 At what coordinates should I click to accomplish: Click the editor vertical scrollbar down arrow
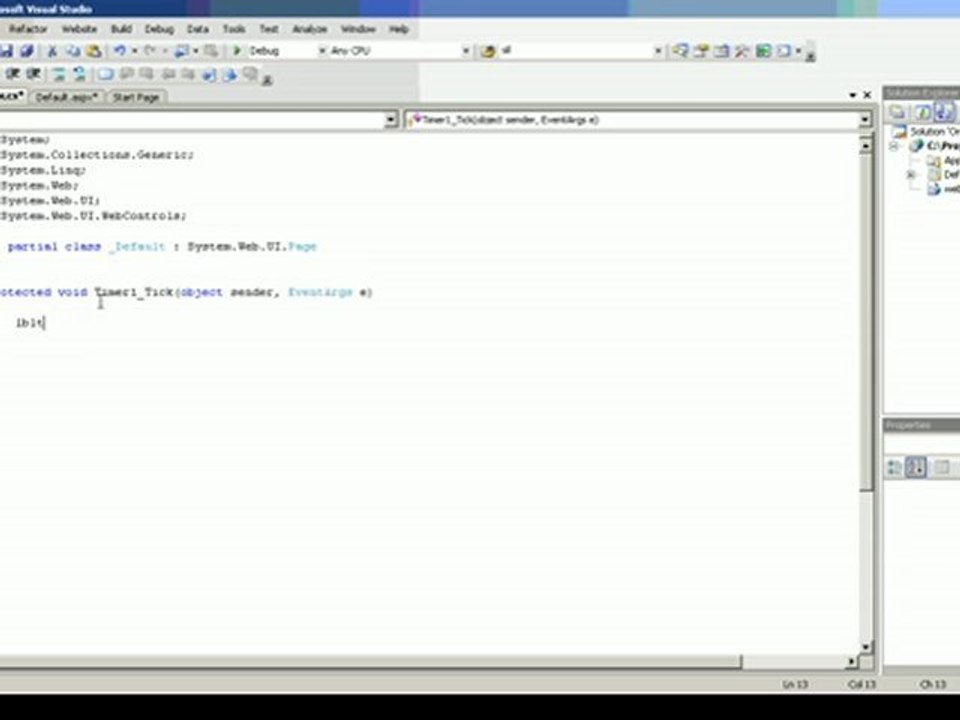coord(865,647)
